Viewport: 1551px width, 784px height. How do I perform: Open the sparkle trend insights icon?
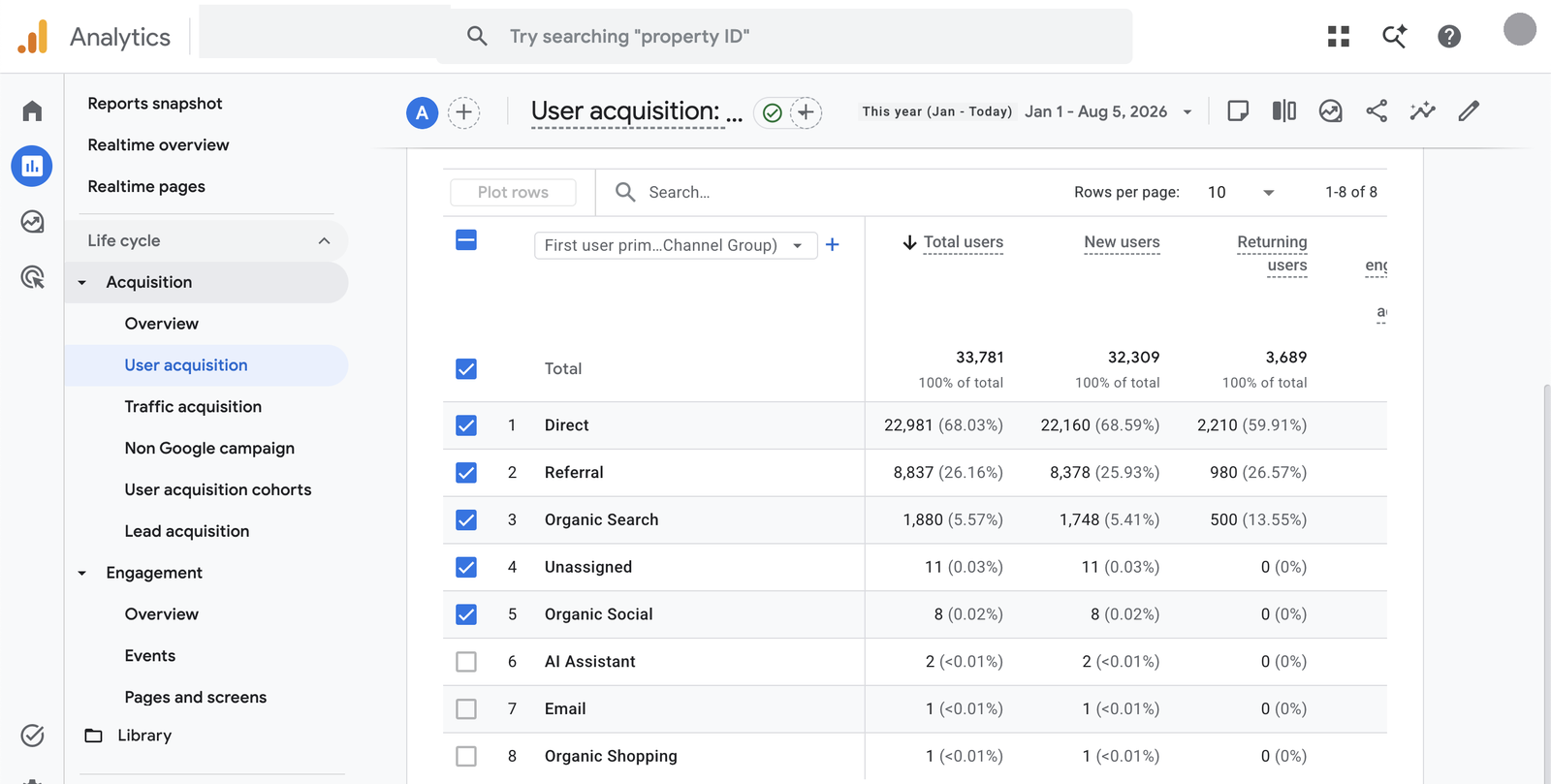pyautogui.click(x=1423, y=111)
